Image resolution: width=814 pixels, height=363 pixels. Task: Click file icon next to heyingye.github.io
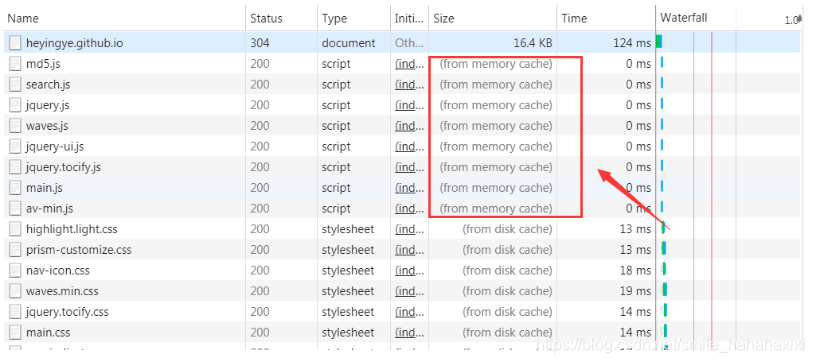[x=16, y=43]
